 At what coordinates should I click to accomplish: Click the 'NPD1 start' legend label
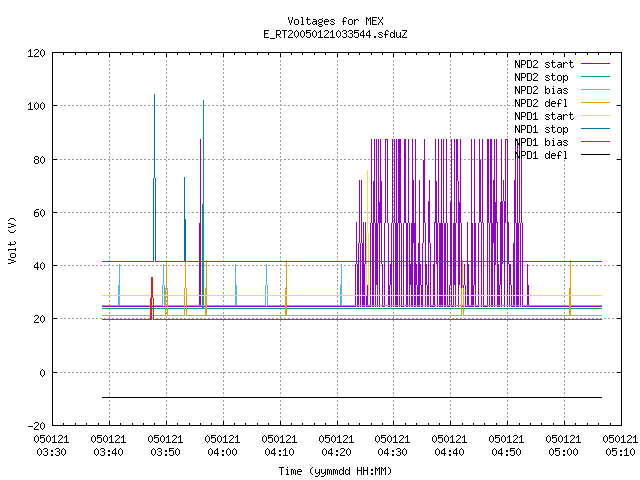click(544, 116)
